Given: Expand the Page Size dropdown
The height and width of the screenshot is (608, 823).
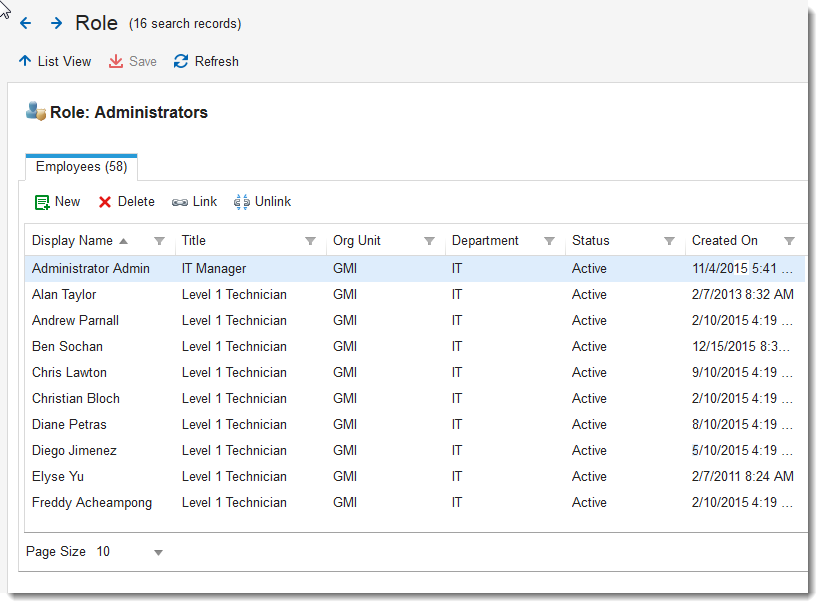Looking at the screenshot, I should 158,552.
